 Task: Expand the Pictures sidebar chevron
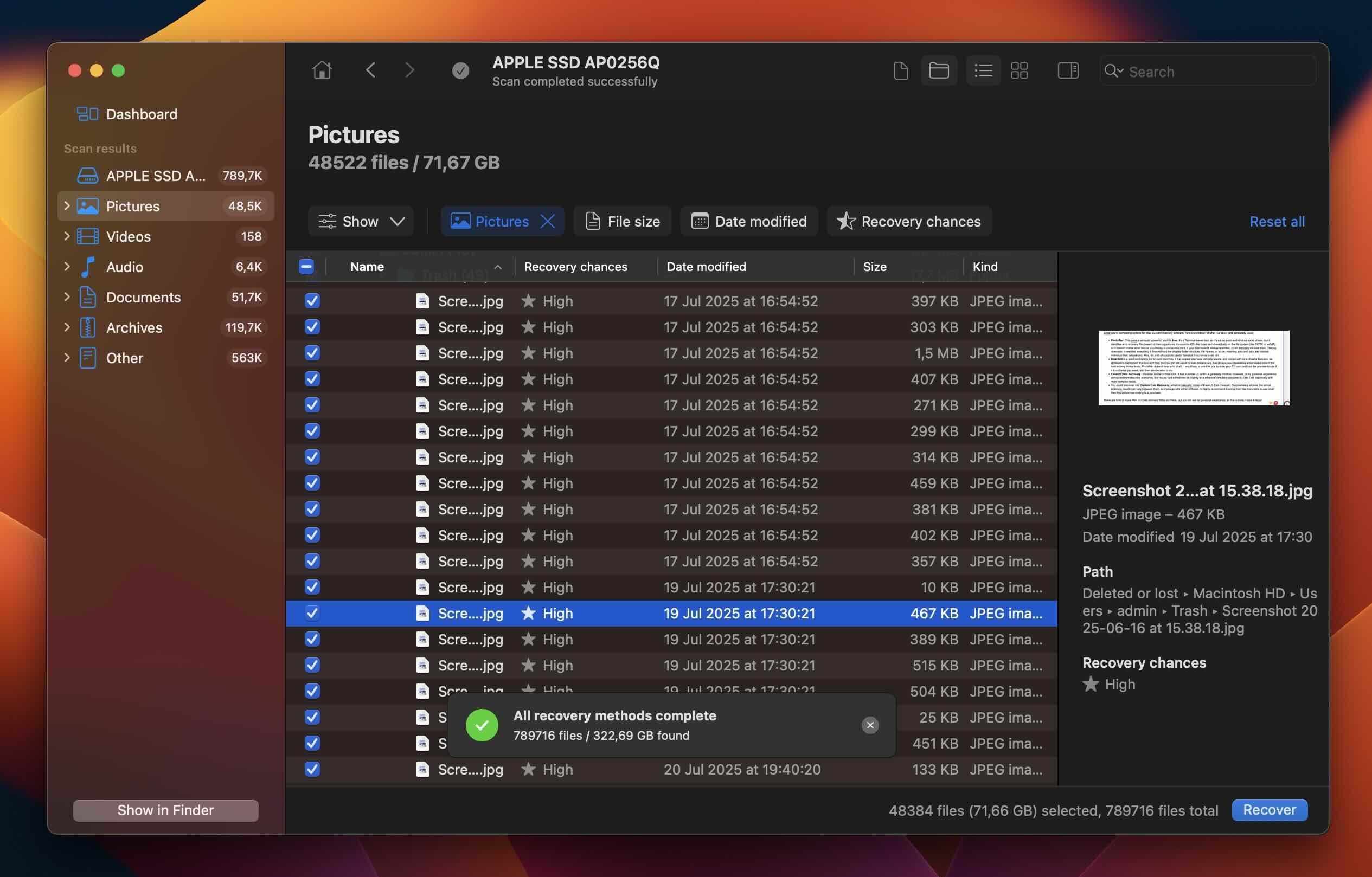coord(67,205)
